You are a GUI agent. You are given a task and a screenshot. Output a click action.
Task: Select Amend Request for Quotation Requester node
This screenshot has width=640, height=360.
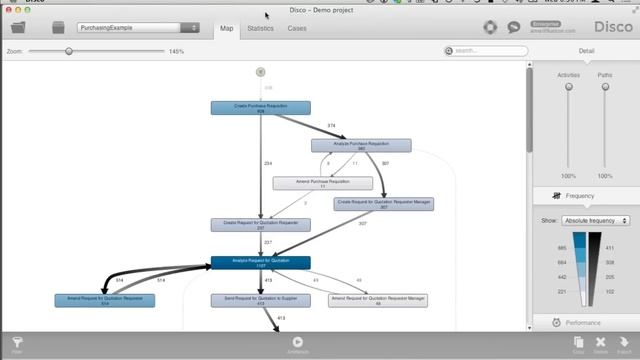(x=105, y=300)
